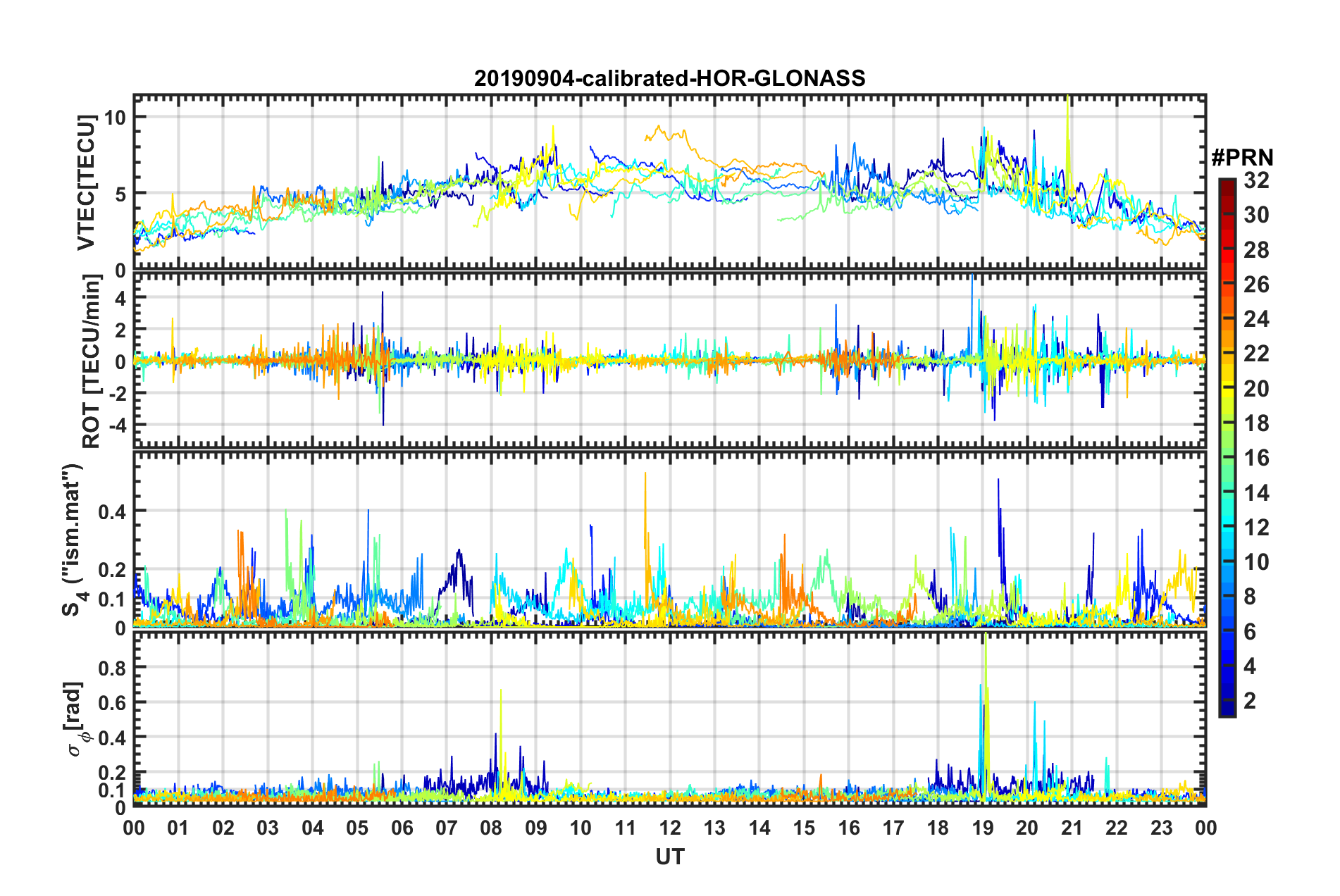Click the ROT y-axis tick "-2"

coord(117,394)
